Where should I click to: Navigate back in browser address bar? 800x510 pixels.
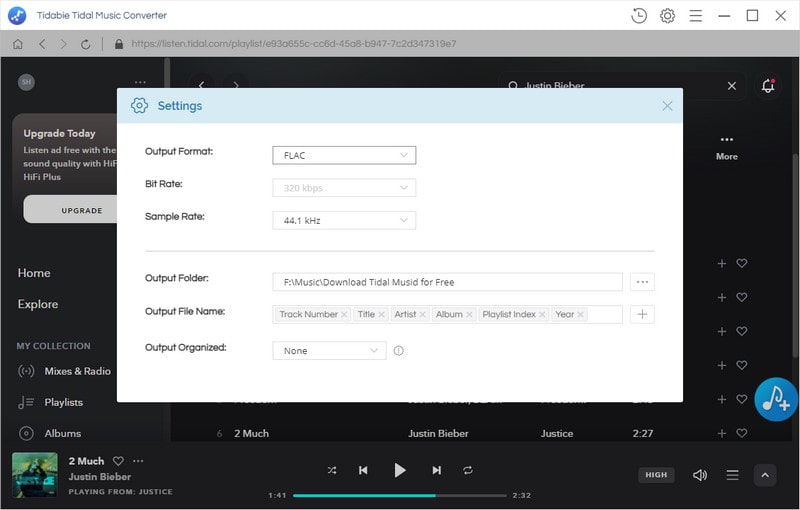click(42, 44)
